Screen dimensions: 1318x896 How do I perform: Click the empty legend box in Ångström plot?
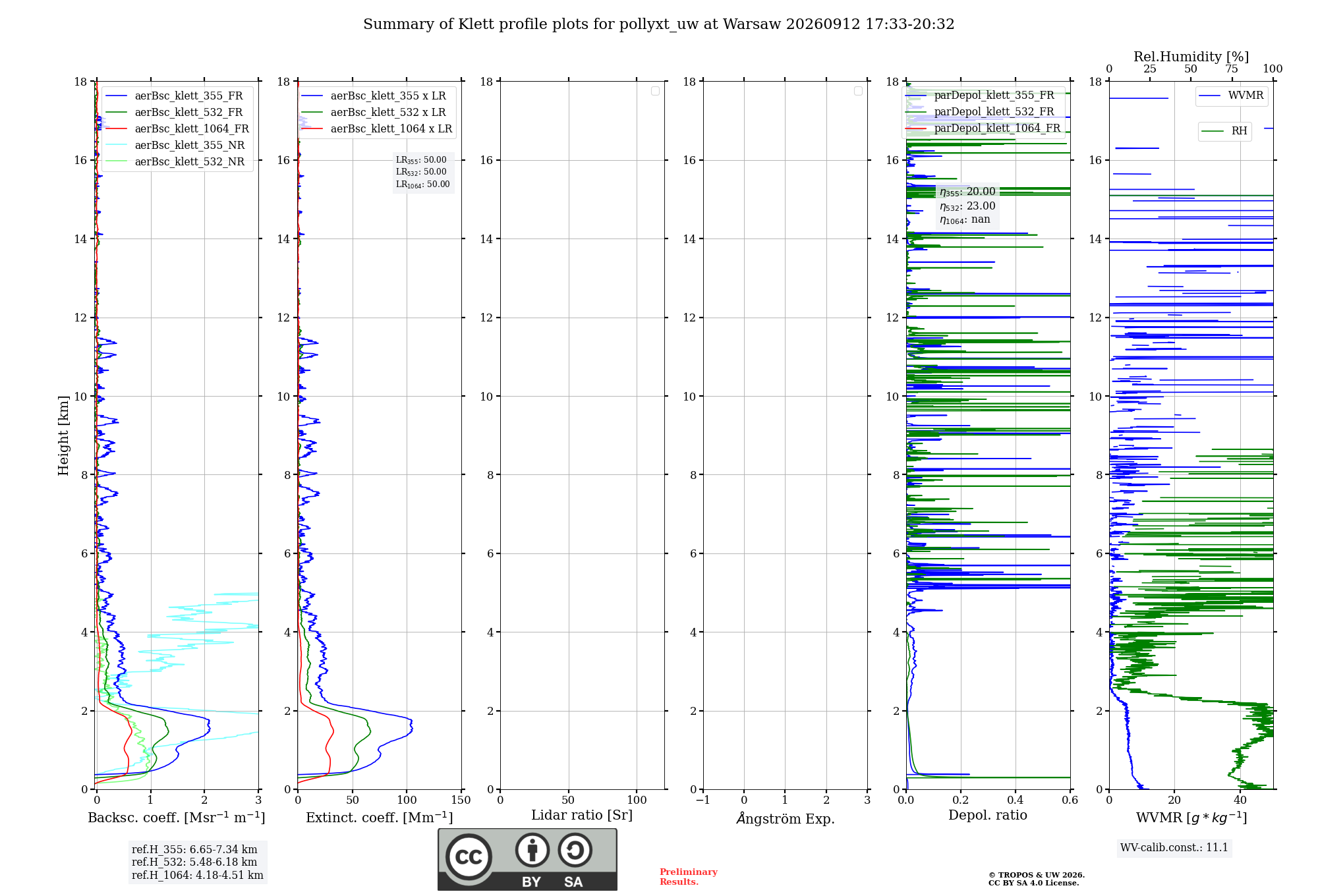tap(858, 91)
